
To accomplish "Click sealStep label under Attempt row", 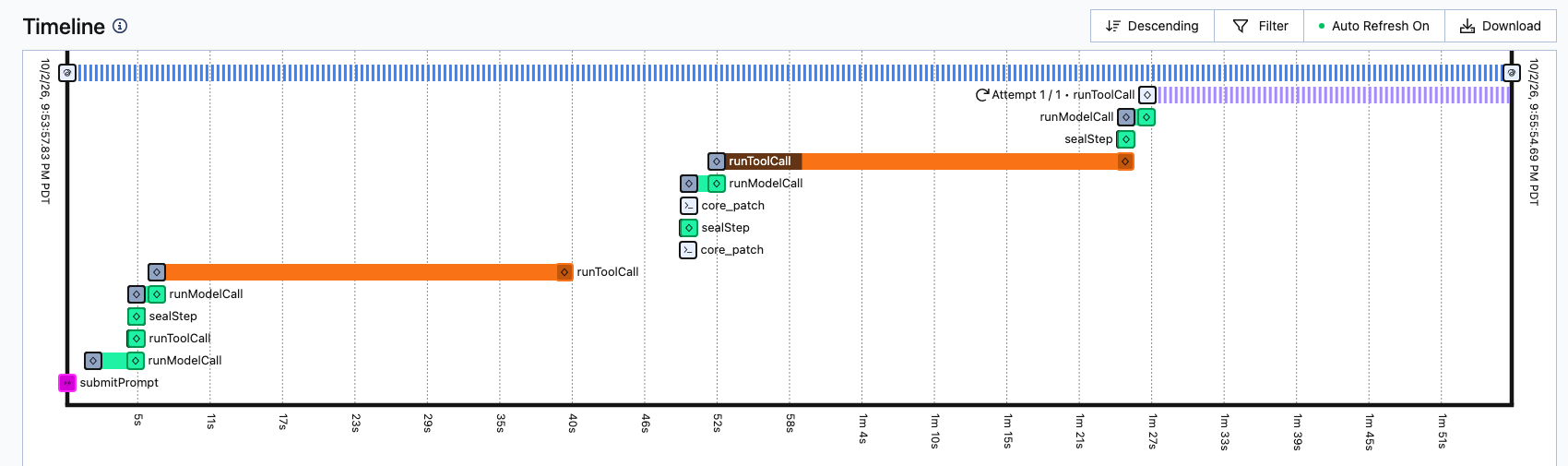I will (x=1089, y=139).
